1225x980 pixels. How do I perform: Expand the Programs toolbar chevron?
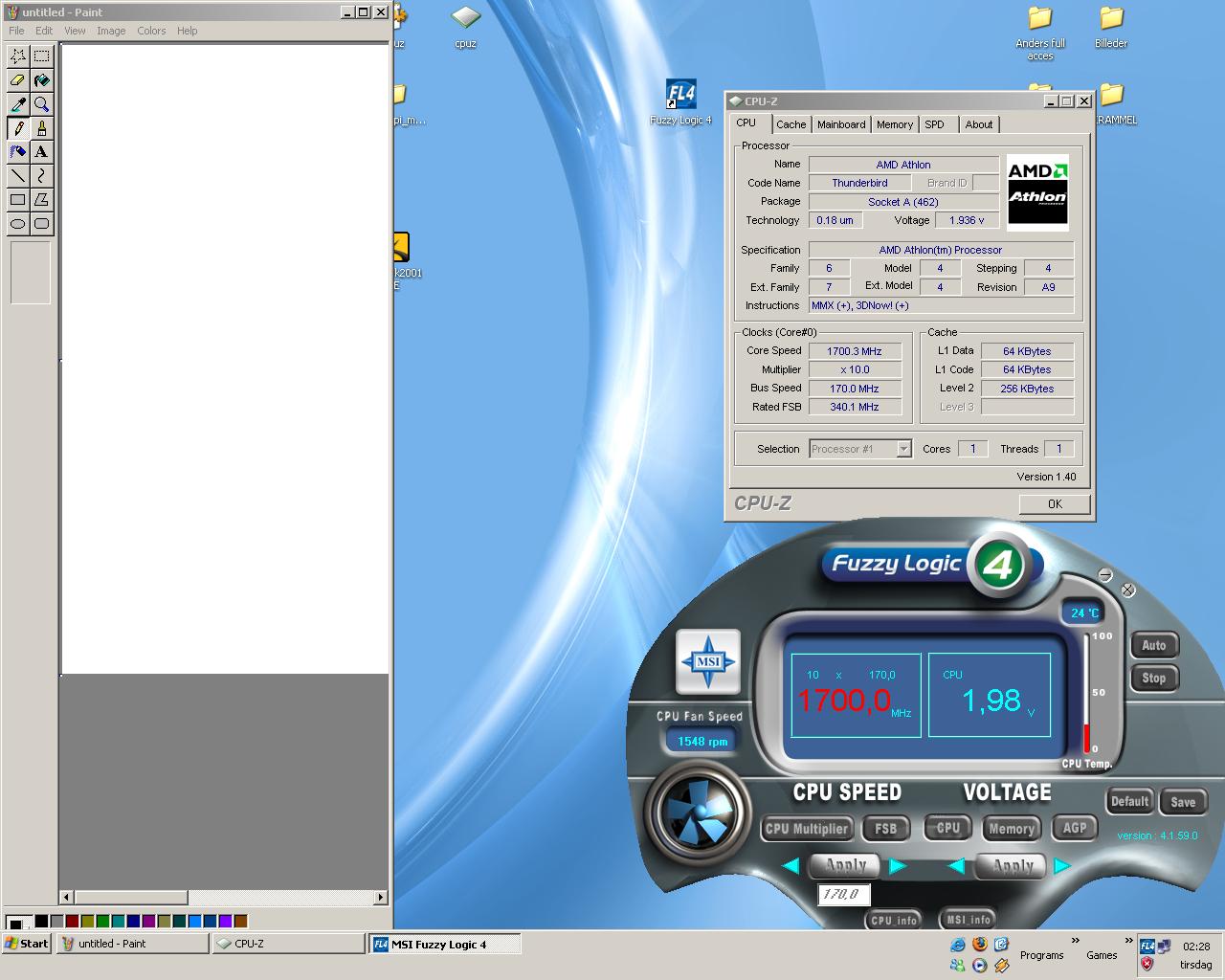click(1076, 941)
